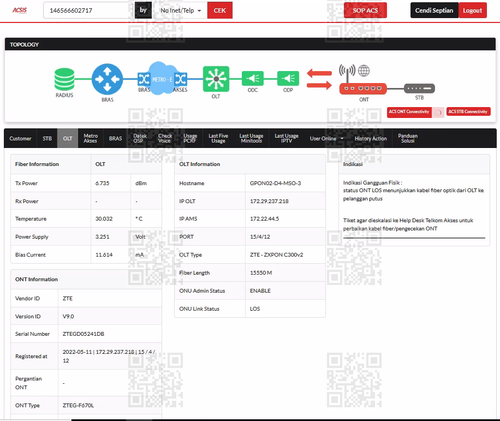Screen dimensions: 500x421
Task: Open the Usage PCRF tab
Action: click(190, 138)
